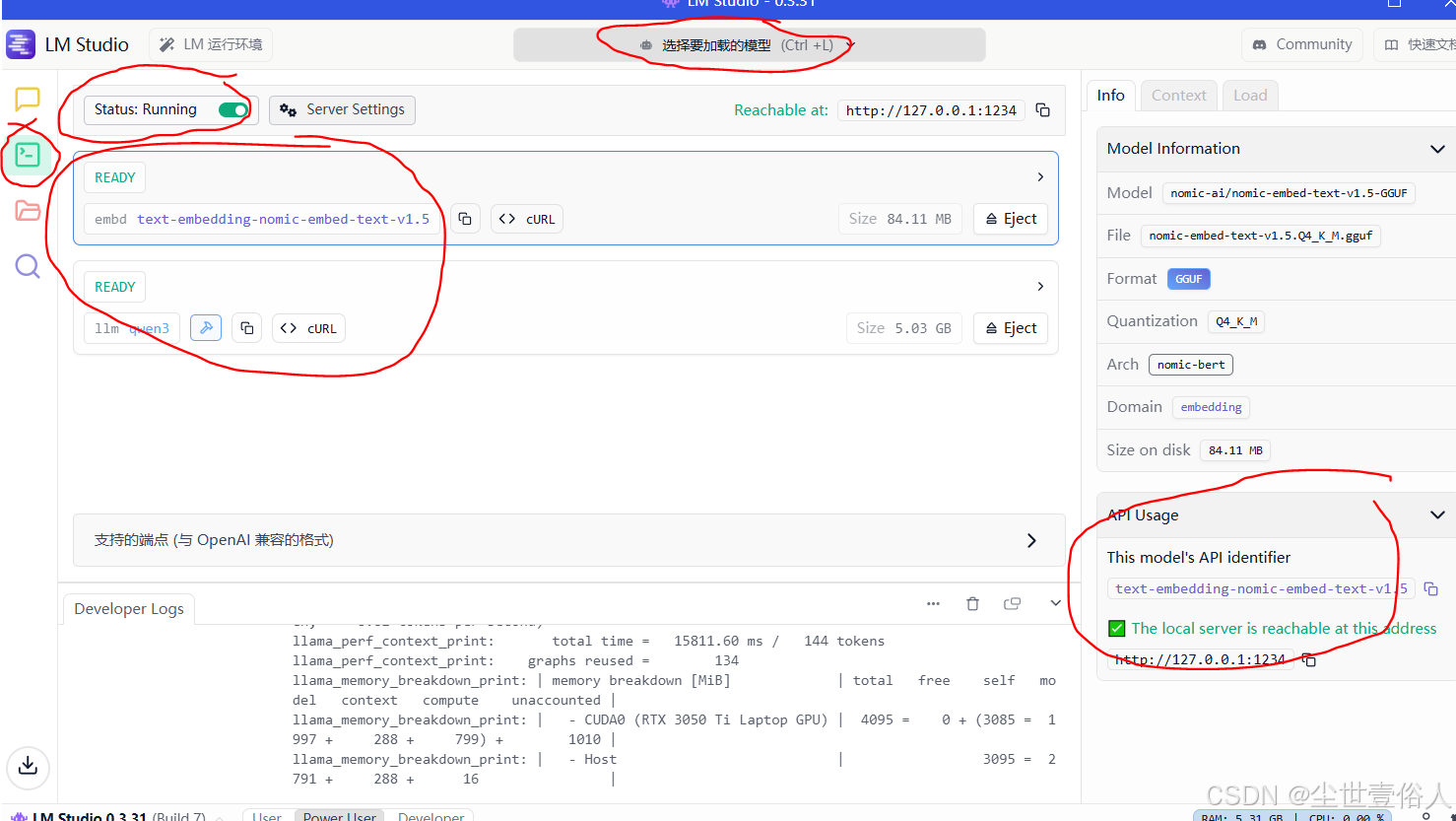Copy the nomic embedding model identifier in list

pyautogui.click(x=465, y=219)
